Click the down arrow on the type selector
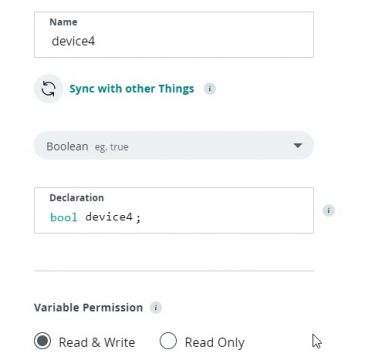 (297, 146)
